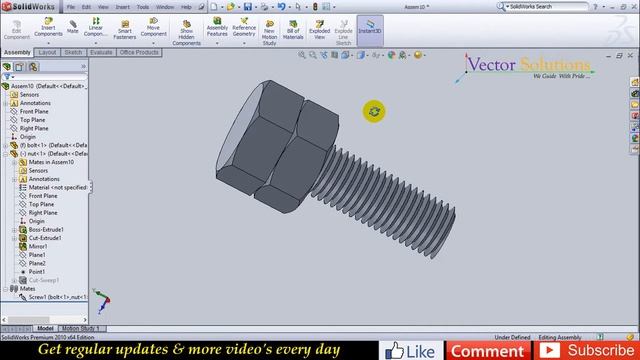
Task: Switch to the Layout tab
Action: [x=47, y=52]
